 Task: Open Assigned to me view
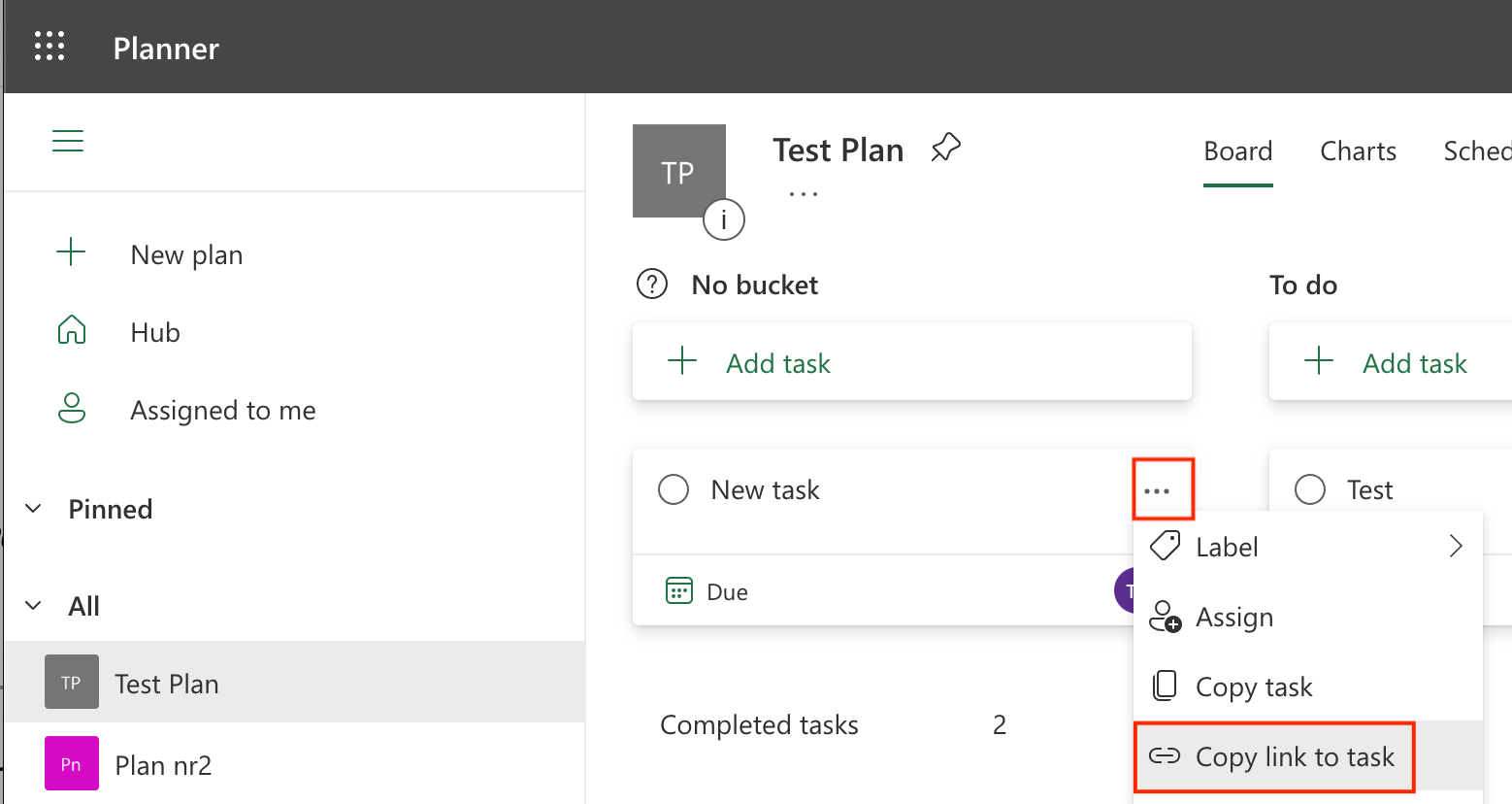click(x=223, y=410)
